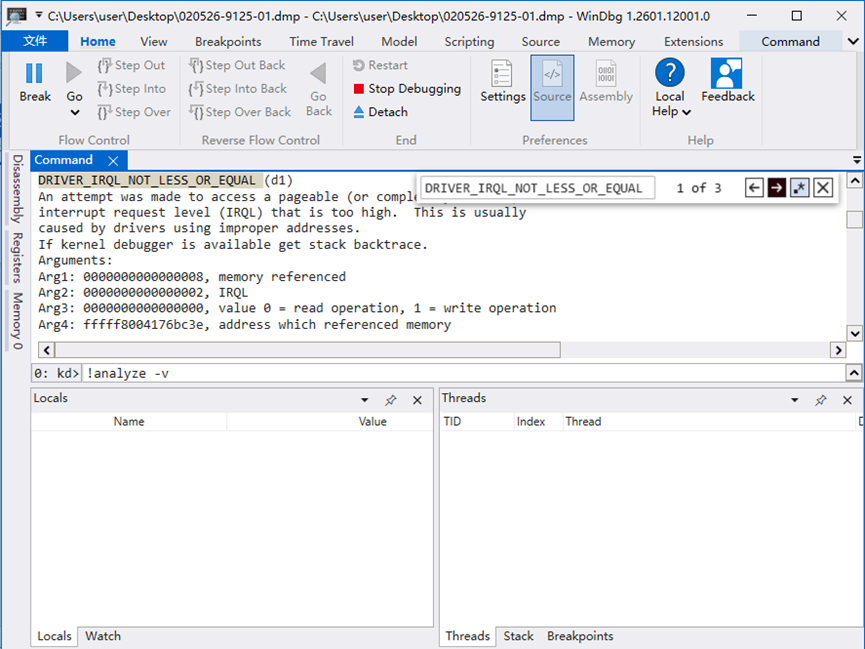
Task: Open the Time Travel ribbon tab
Action: click(x=321, y=42)
